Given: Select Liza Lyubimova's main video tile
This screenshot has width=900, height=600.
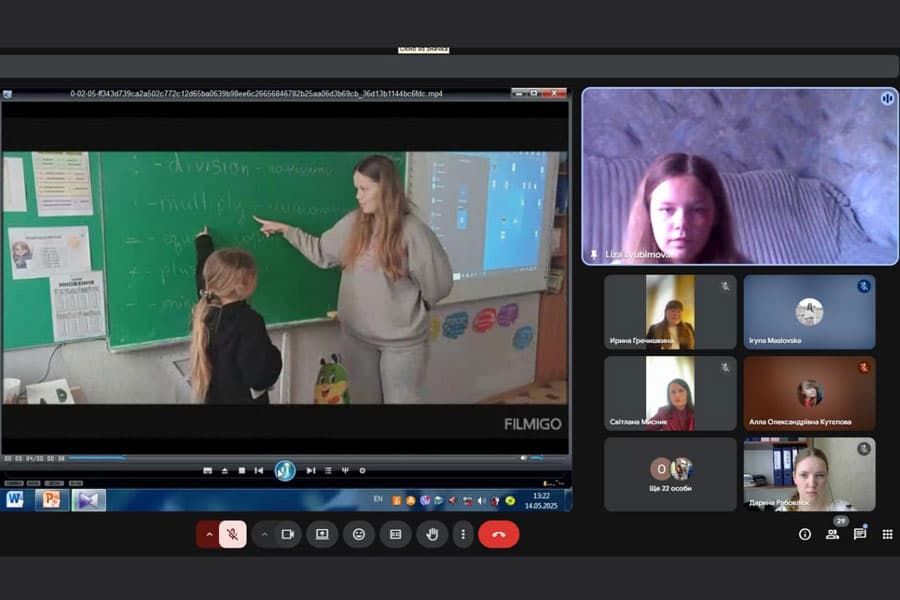Looking at the screenshot, I should 740,176.
